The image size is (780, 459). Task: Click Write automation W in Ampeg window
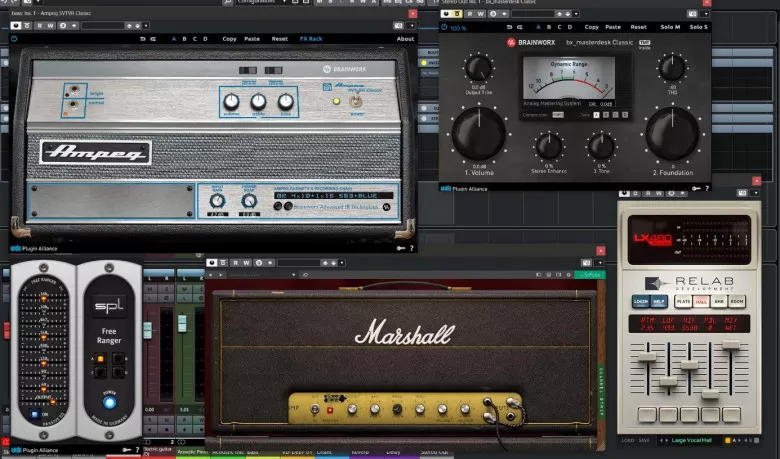(50, 25)
